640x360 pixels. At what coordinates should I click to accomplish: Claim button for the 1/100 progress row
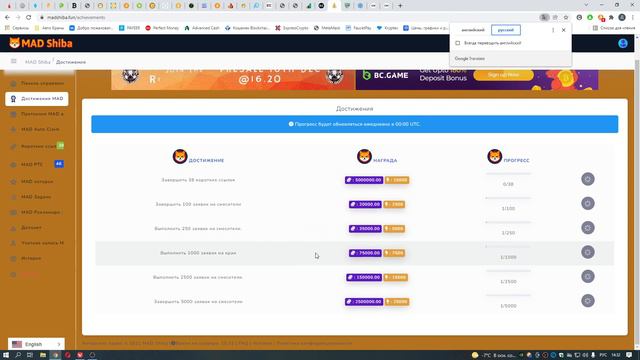point(588,203)
